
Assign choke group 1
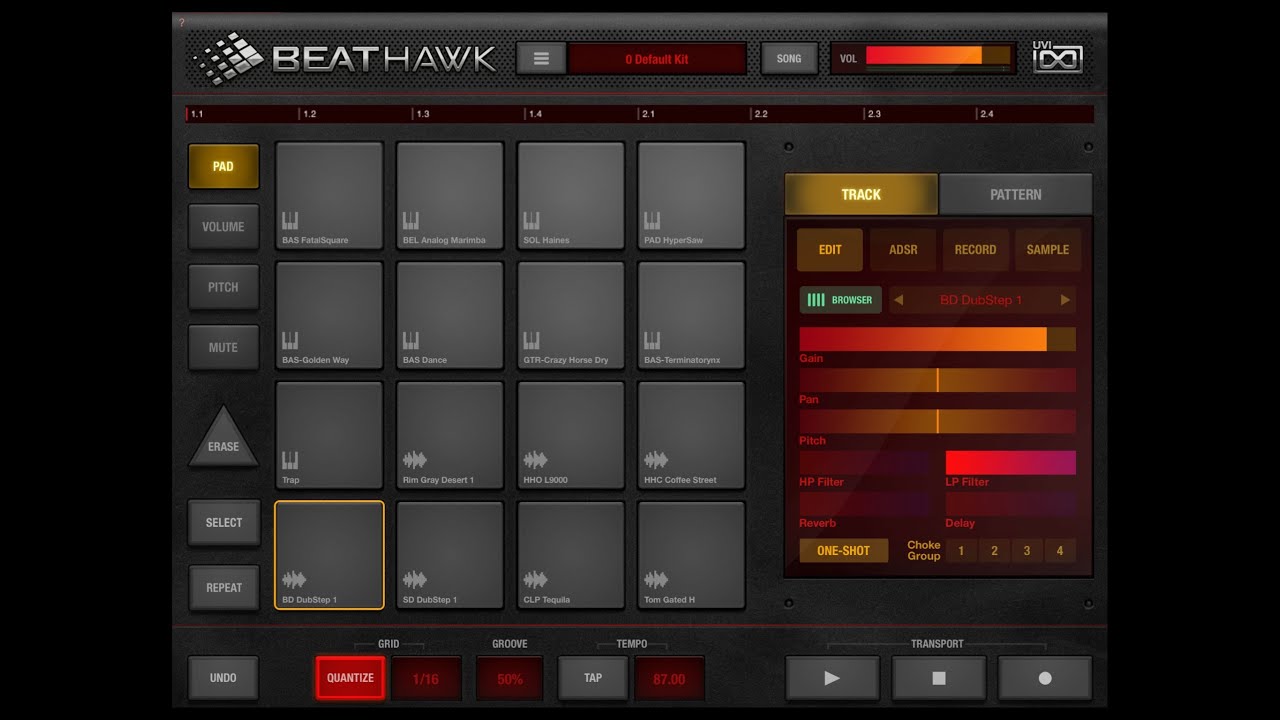click(x=961, y=550)
